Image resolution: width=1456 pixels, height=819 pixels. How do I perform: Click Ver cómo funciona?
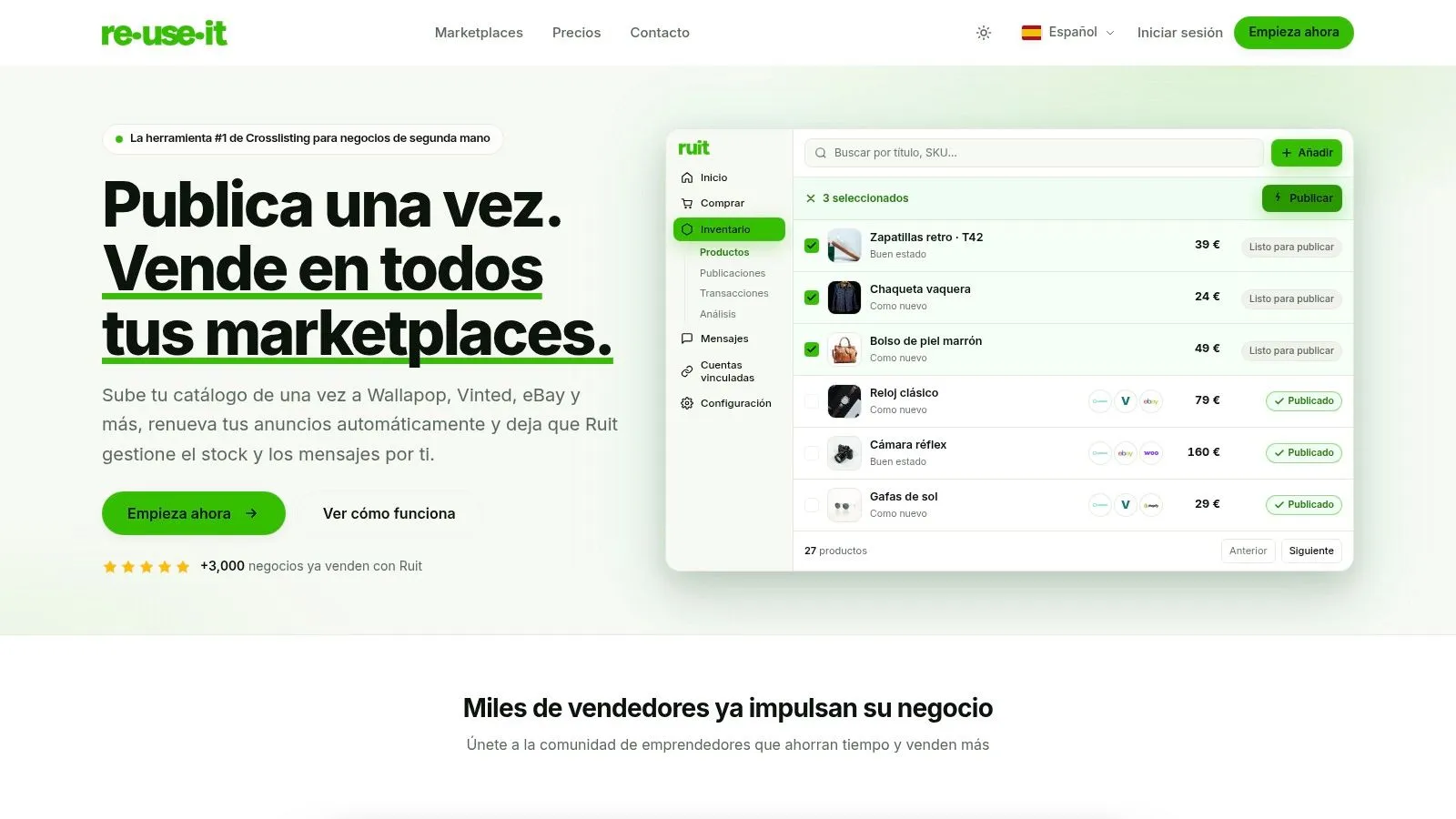[389, 513]
